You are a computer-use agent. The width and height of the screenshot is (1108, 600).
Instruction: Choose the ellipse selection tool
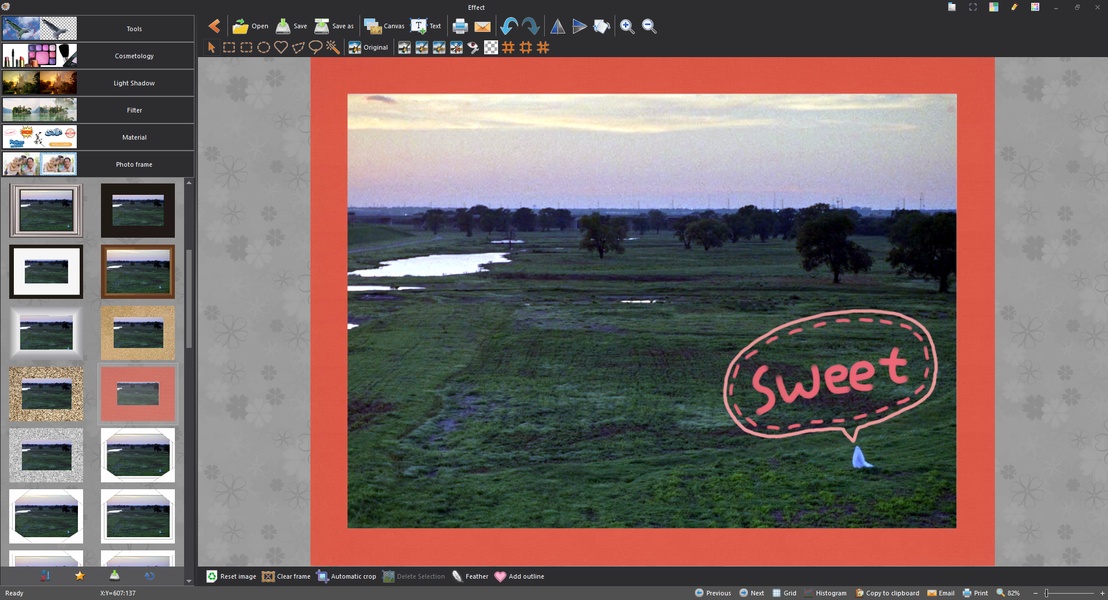pos(264,47)
